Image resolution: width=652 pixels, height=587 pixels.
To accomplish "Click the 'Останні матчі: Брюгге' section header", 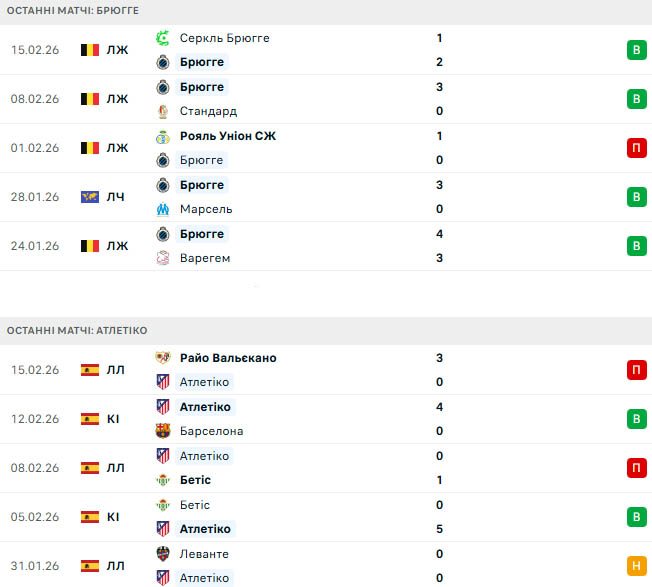I will (73, 10).
